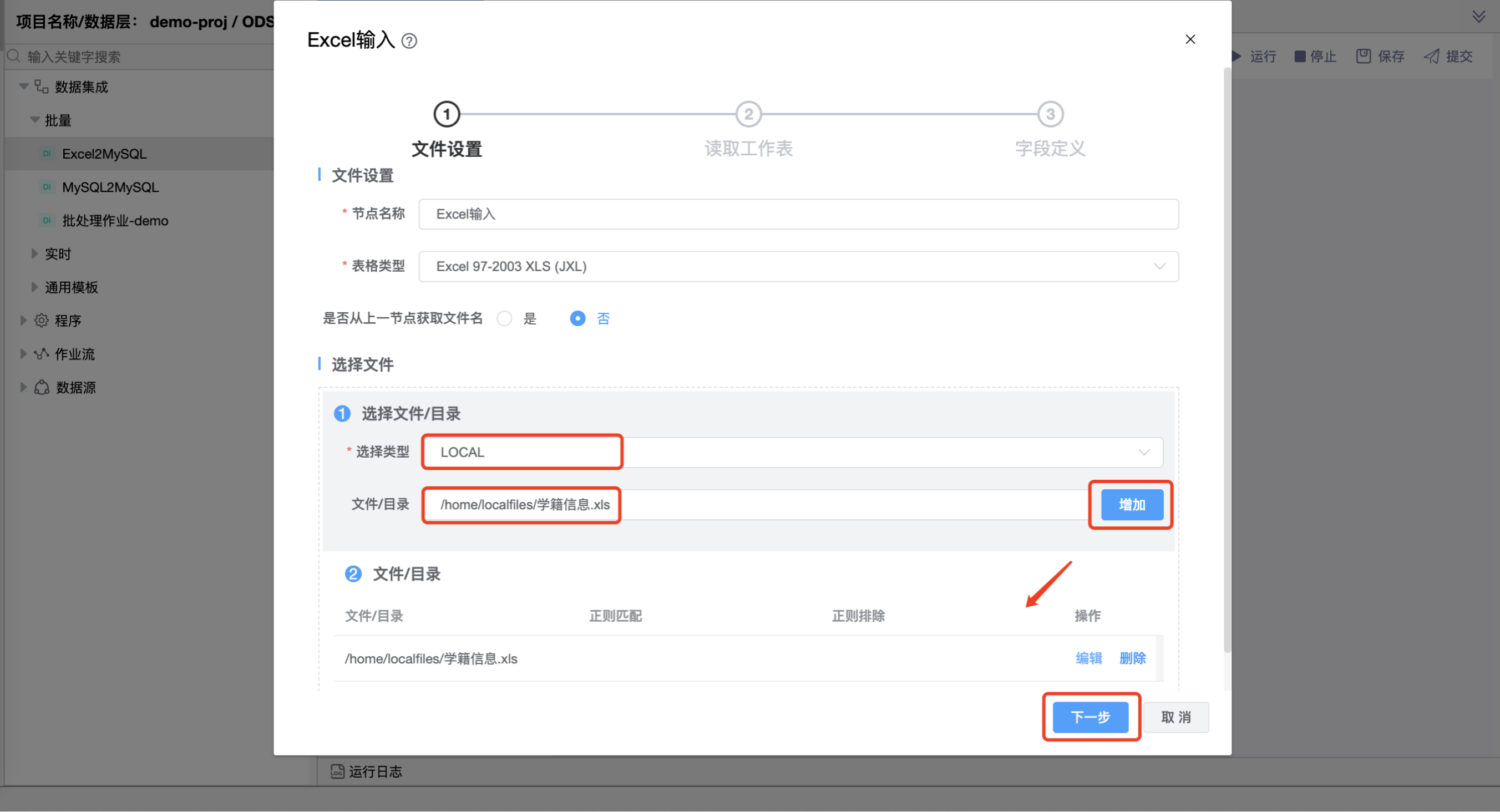This screenshot has width=1500, height=812.
Task: Expand the 实时 tree node
Action: (34, 254)
